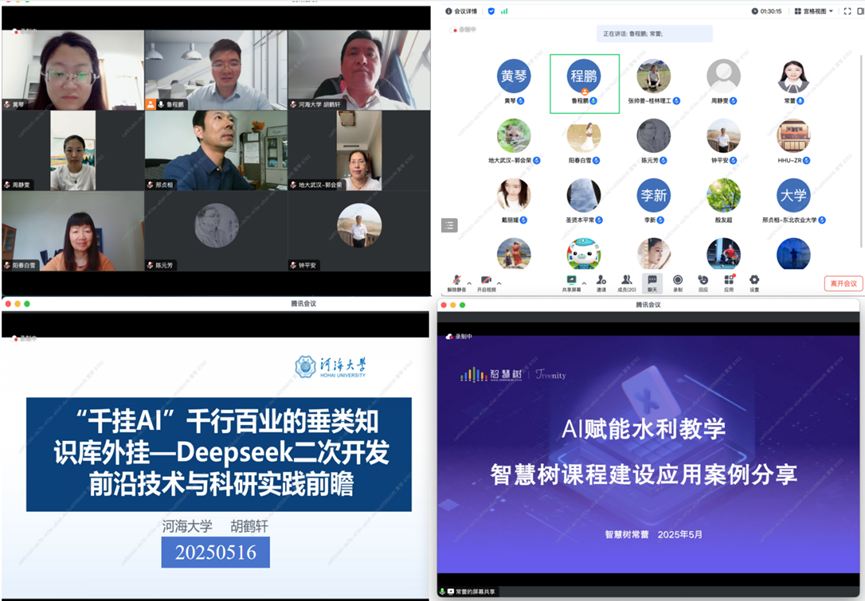Click the red 离开会议 leave button
This screenshot has height=601, width=865.
842,284
